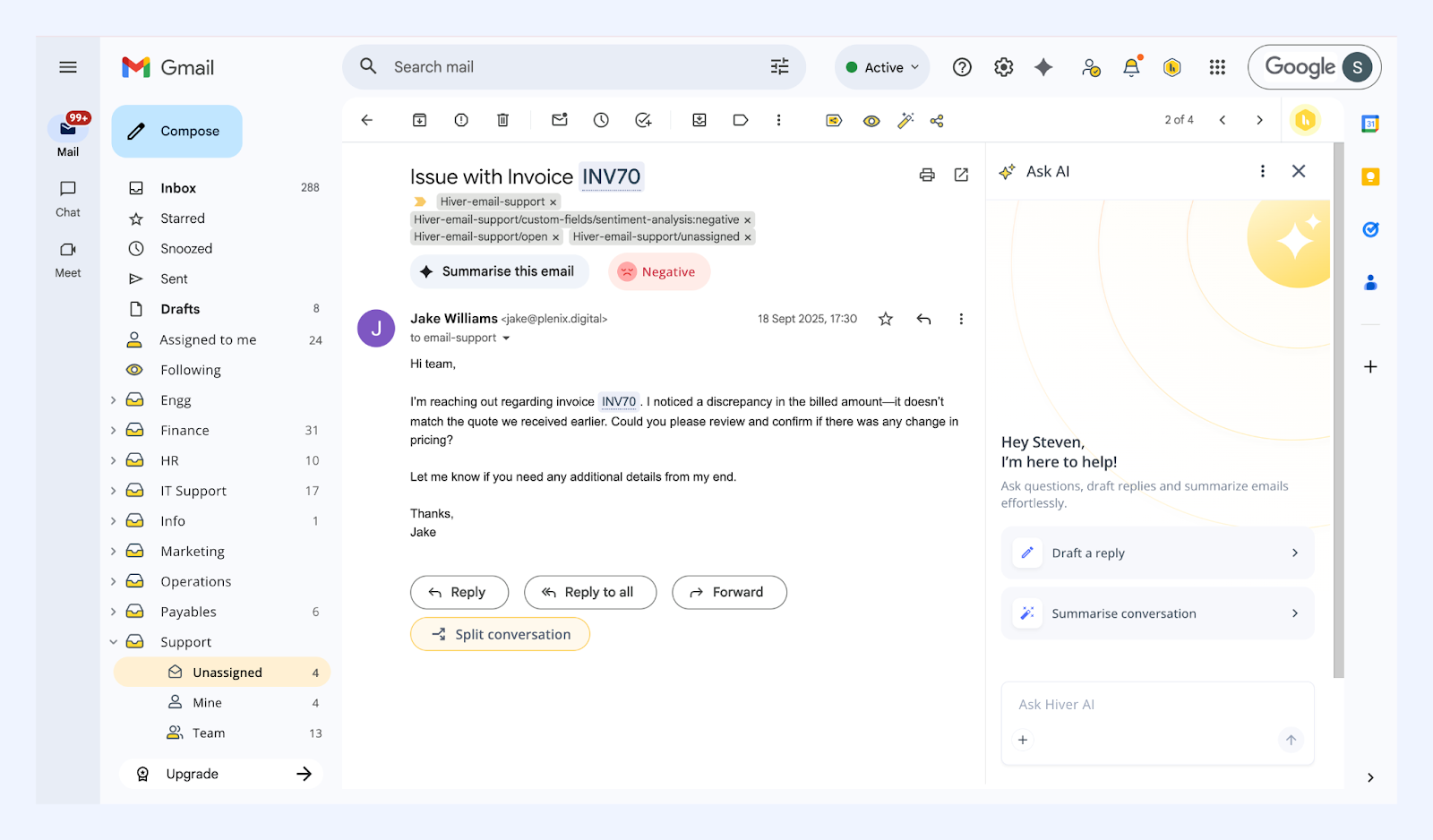Expand the Finance folder

(114, 431)
